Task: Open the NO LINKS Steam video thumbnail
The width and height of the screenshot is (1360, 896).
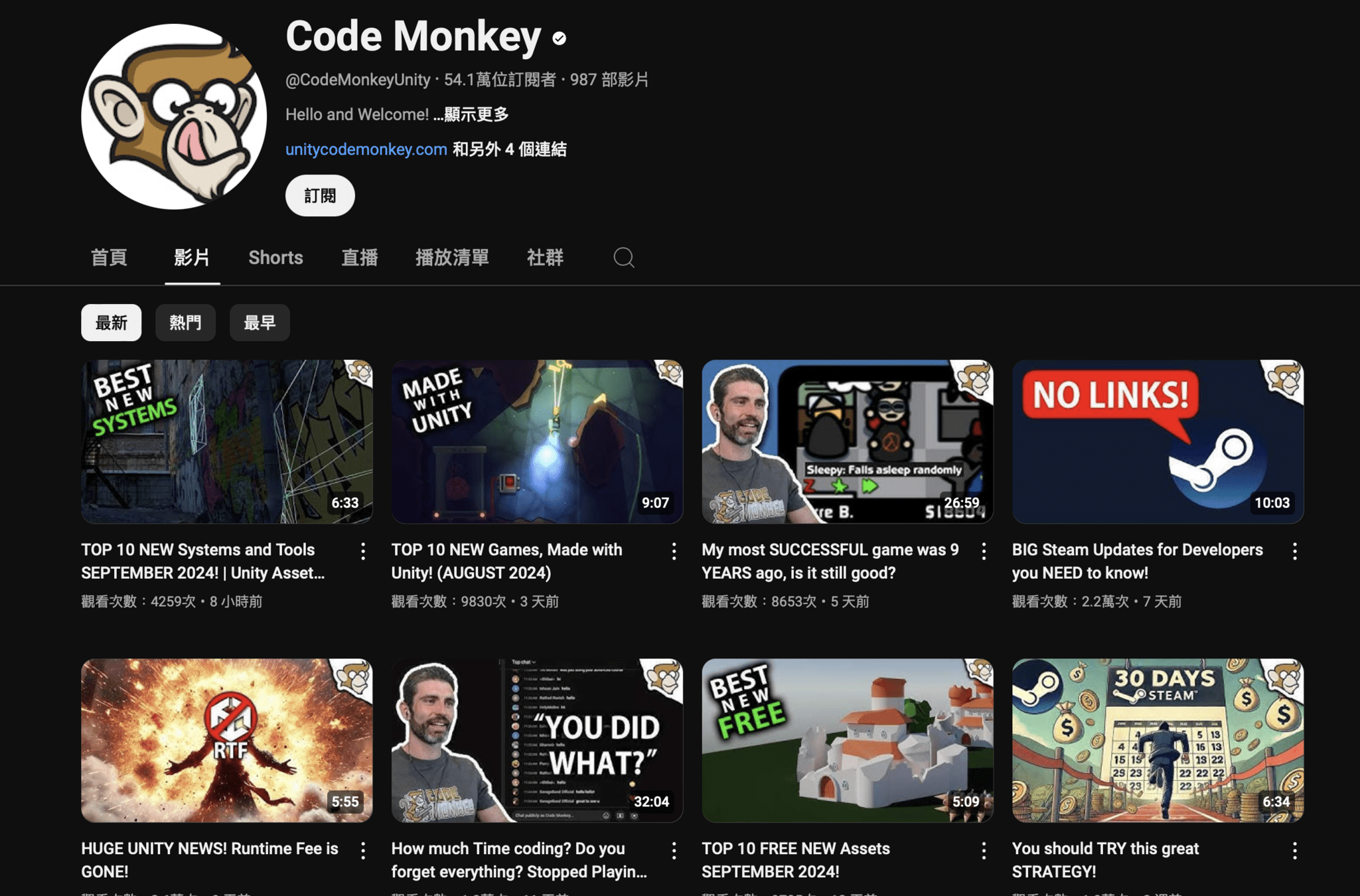Action: 1157,441
